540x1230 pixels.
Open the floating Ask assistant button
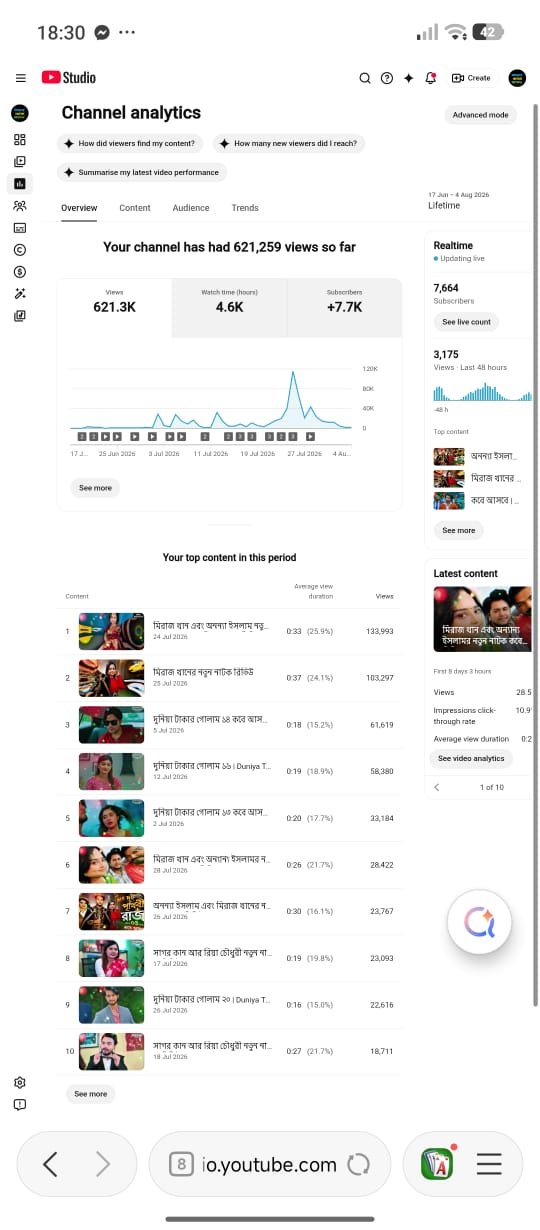(x=479, y=922)
